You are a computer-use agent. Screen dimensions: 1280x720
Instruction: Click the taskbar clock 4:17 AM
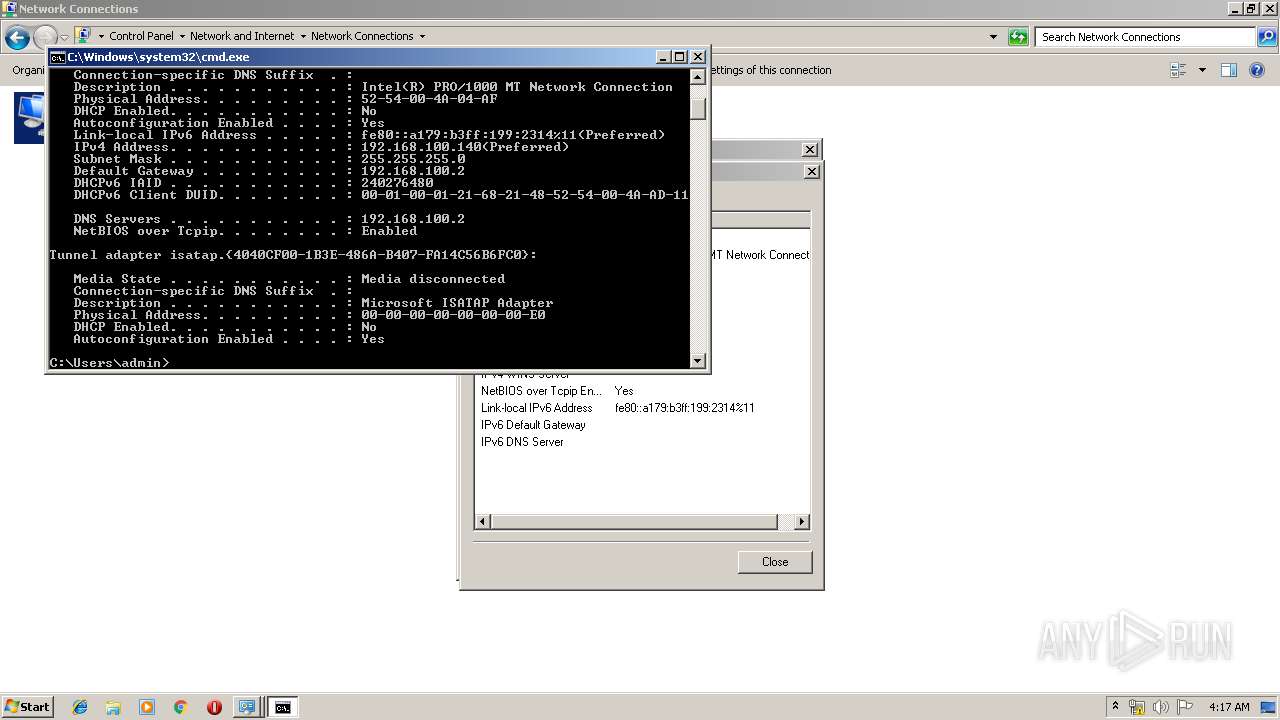(1229, 707)
